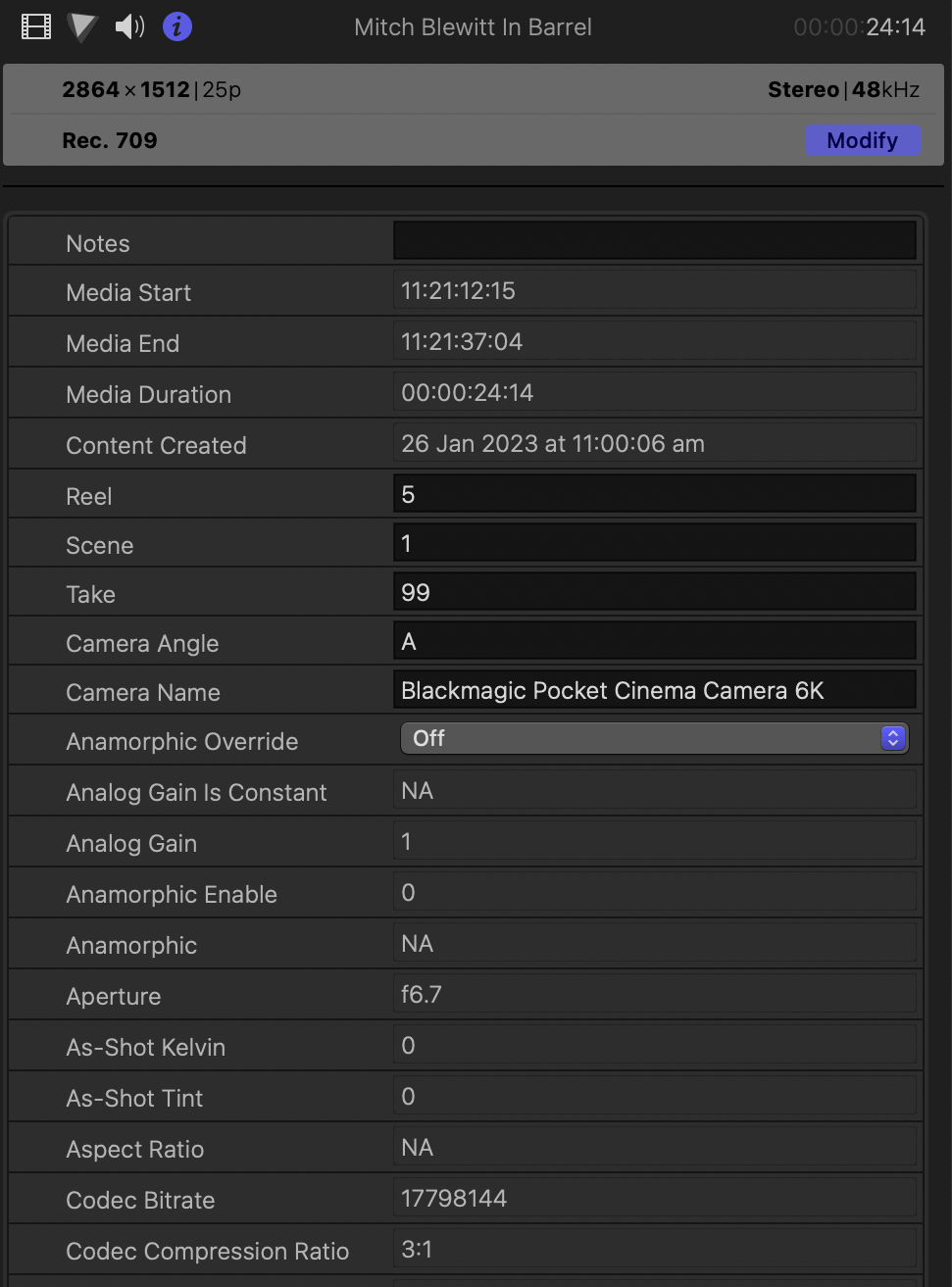Viewport: 952px width, 1287px height.
Task: Edit the Camera Angle field
Action: [654, 641]
